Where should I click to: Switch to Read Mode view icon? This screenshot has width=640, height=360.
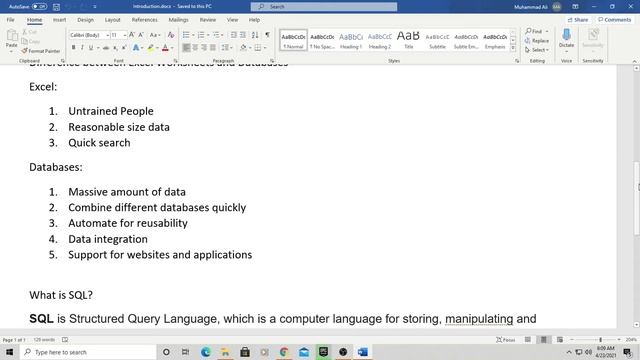tap(528, 340)
